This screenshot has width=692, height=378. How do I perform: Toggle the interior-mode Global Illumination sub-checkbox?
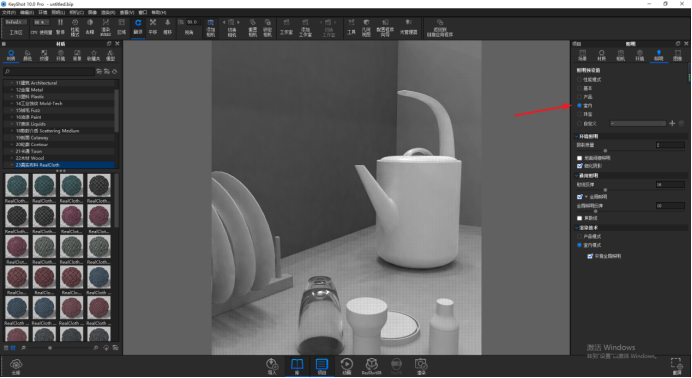tap(590, 256)
